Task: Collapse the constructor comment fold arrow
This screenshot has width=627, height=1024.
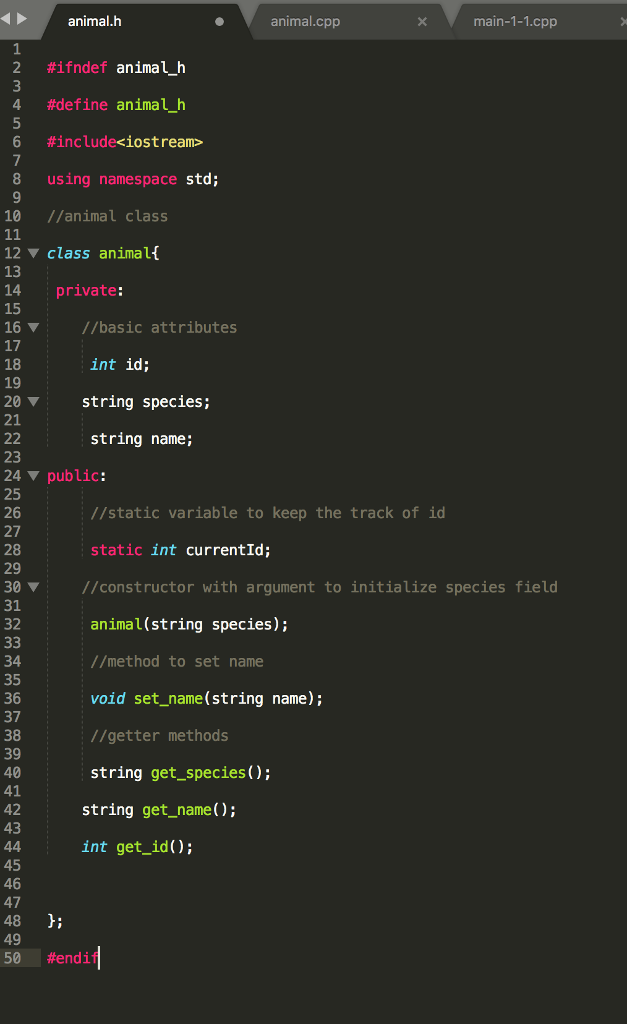Action: pyautogui.click(x=33, y=587)
